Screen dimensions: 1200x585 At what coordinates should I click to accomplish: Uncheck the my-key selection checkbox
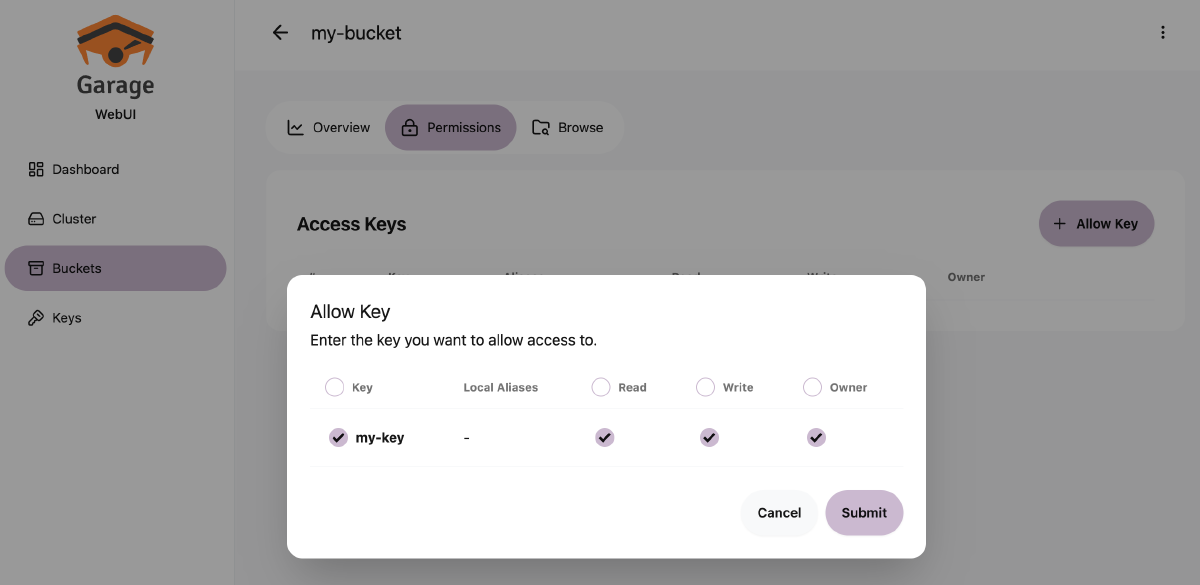tap(339, 437)
